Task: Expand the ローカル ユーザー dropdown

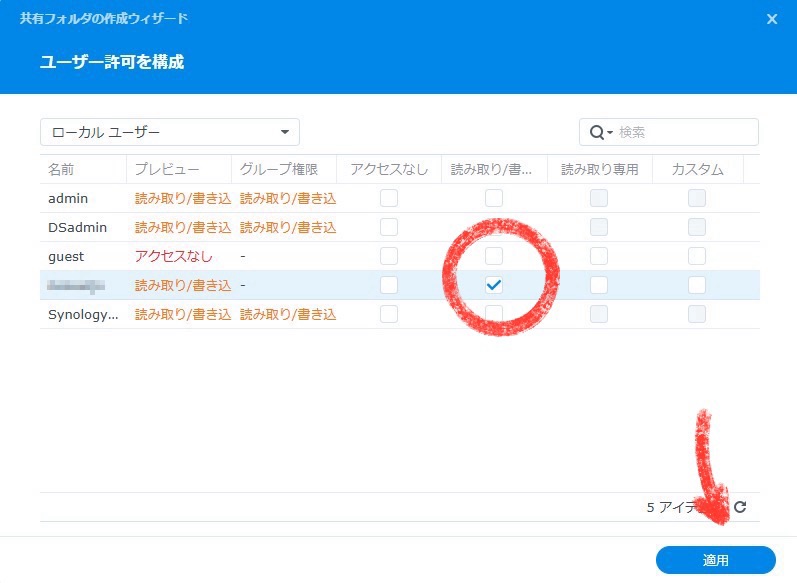Action: pos(170,132)
